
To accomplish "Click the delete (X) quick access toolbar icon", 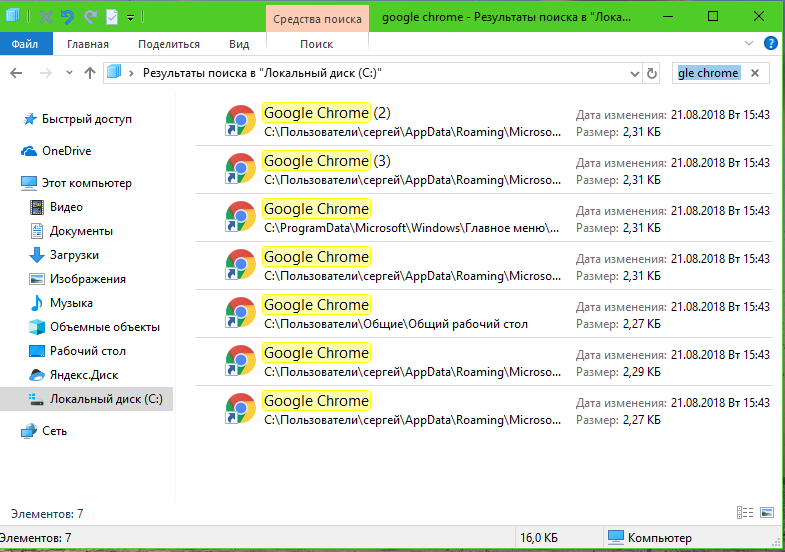I will pos(46,17).
